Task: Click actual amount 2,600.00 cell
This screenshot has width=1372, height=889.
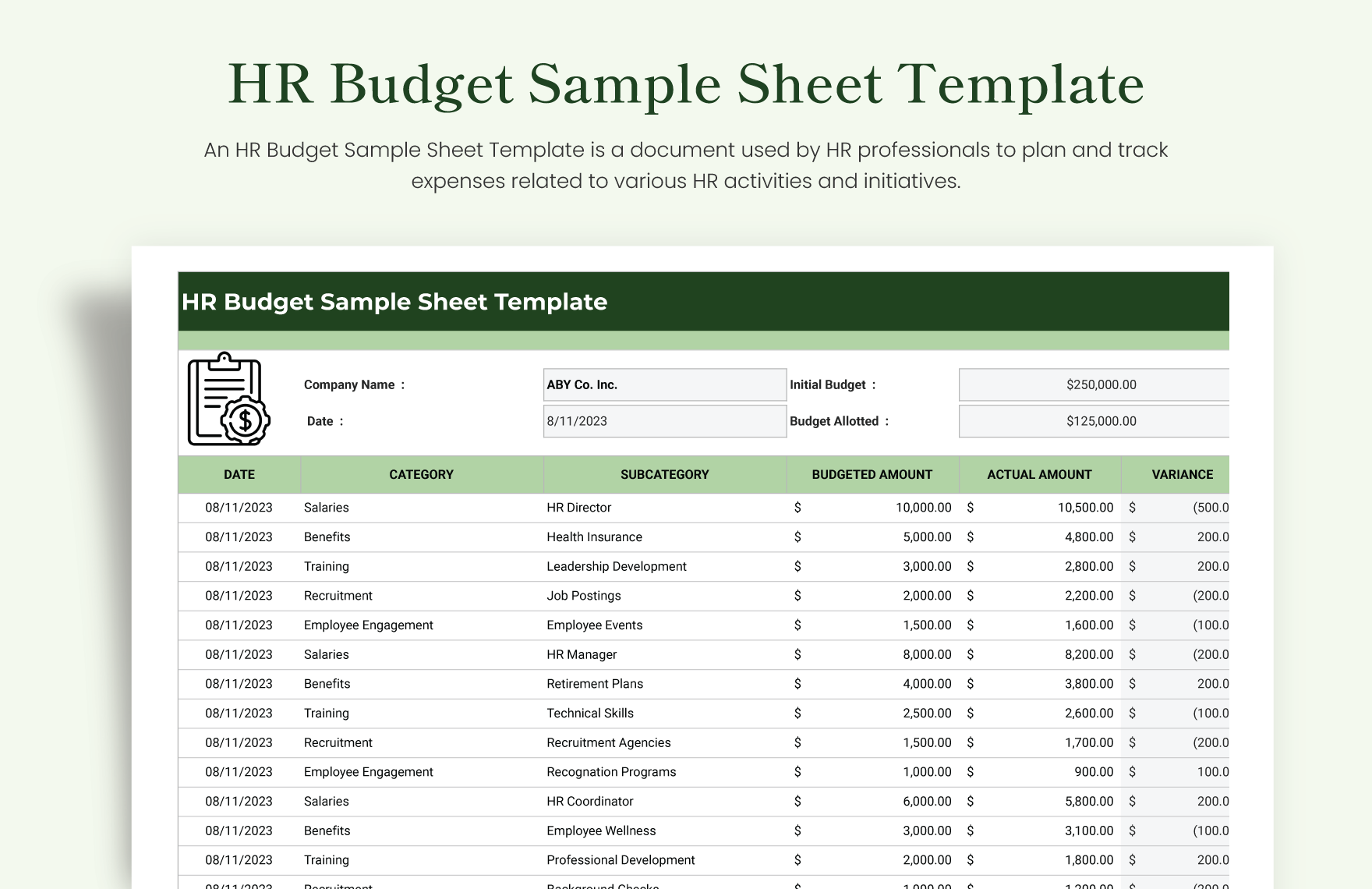Action: point(1040,714)
